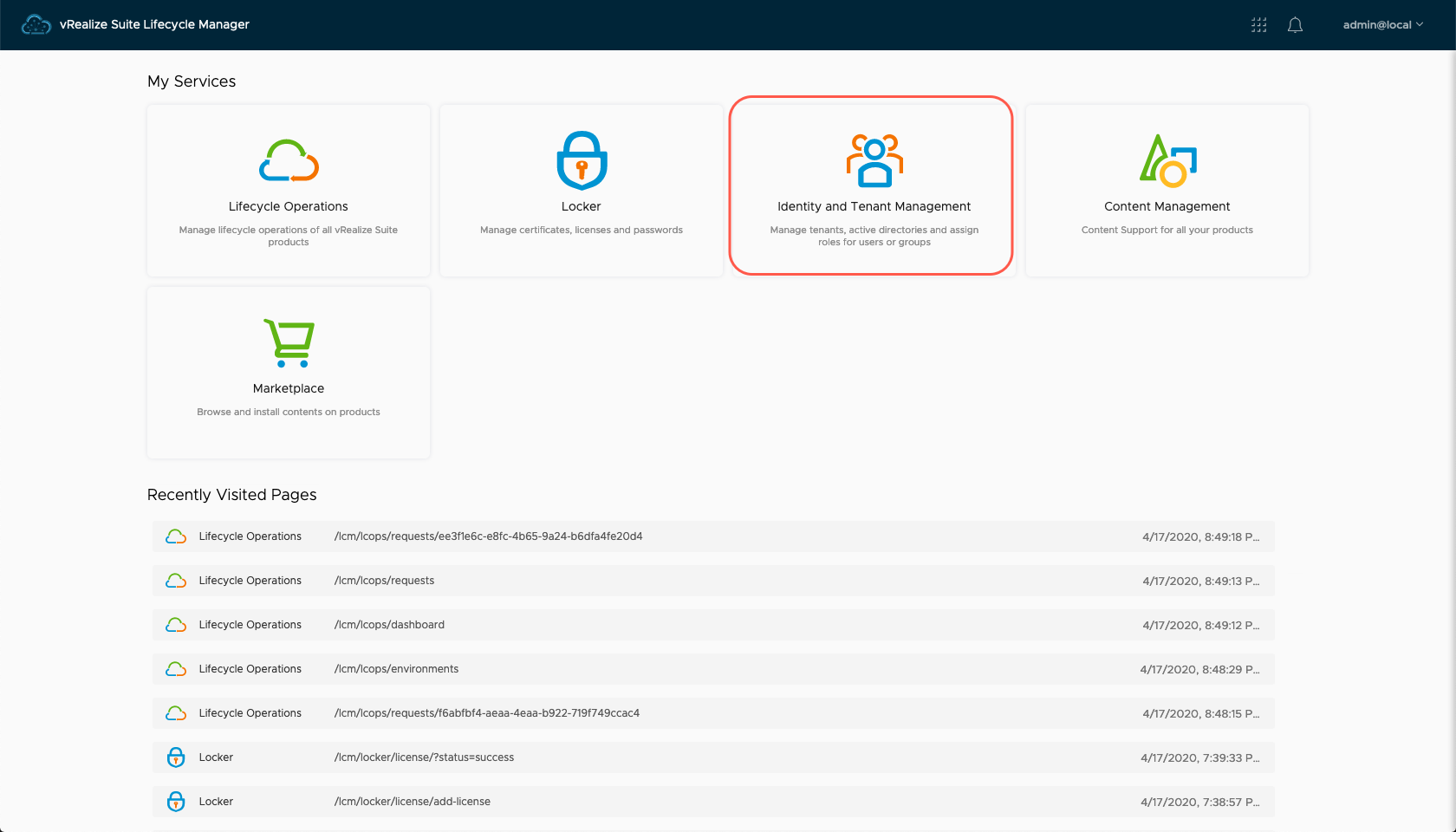The height and width of the screenshot is (832, 1456).
Task: Click the vRealize cloud logo in header
Action: click(36, 25)
